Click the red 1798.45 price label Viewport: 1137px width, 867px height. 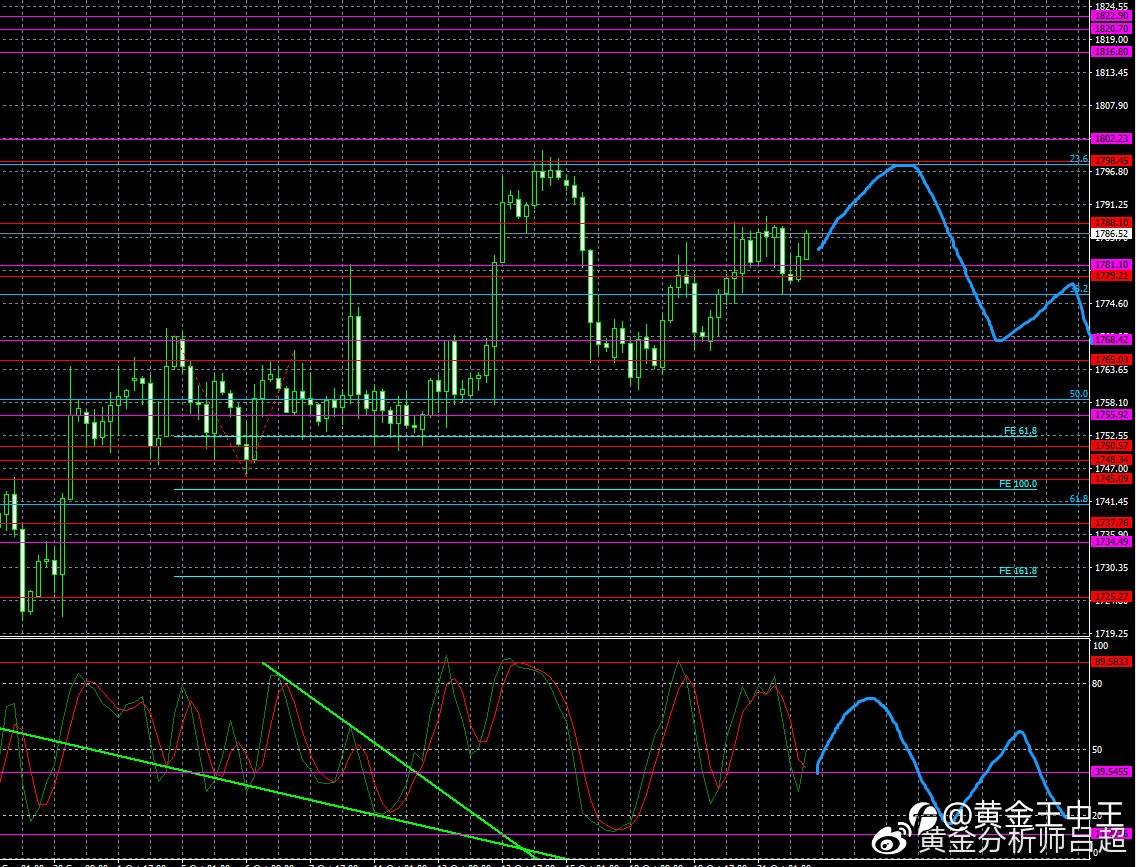pyautogui.click(x=1111, y=161)
